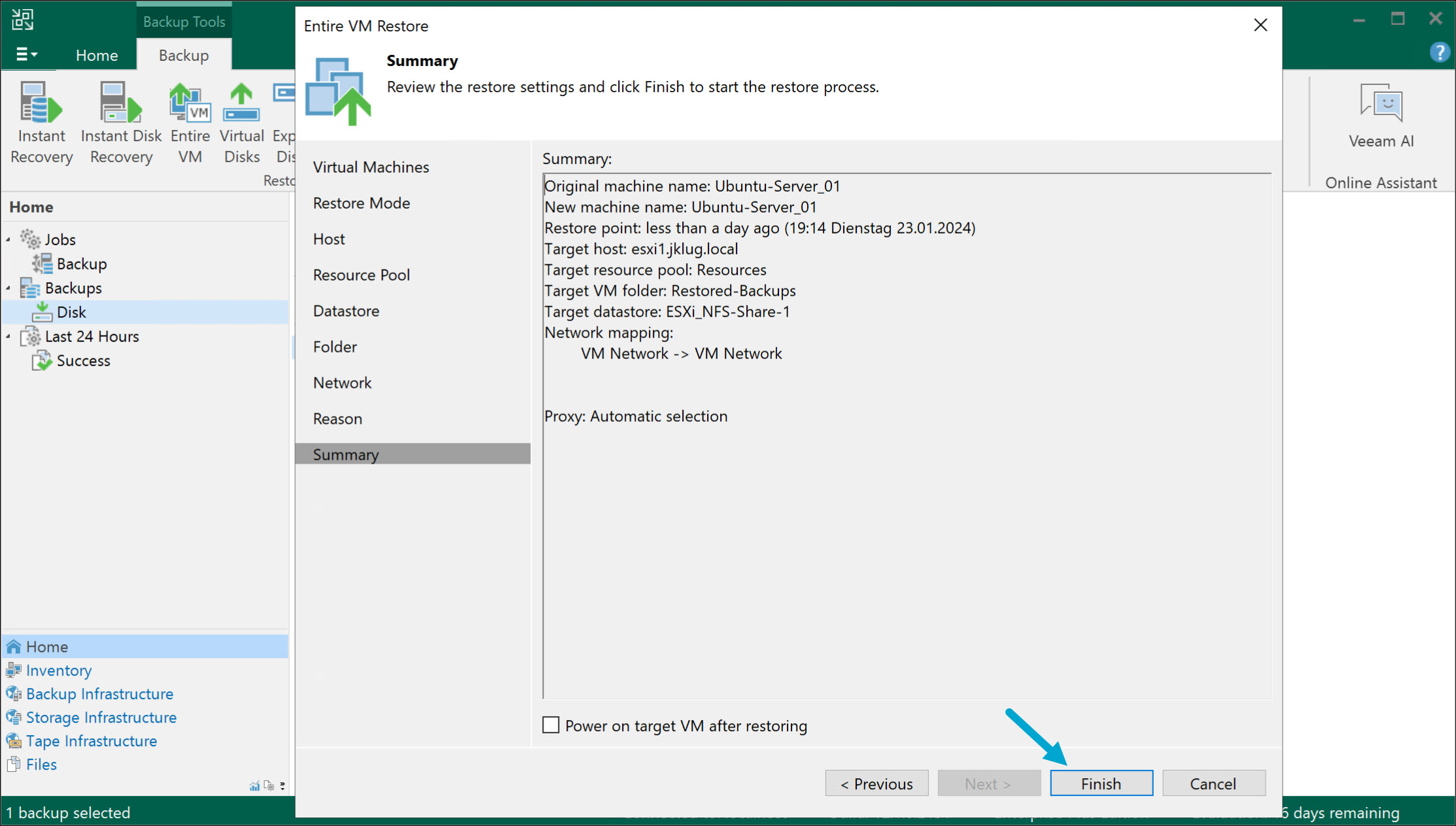Enable Power on target VM after restoring
Screen dimensions: 1456x826
coord(551,725)
